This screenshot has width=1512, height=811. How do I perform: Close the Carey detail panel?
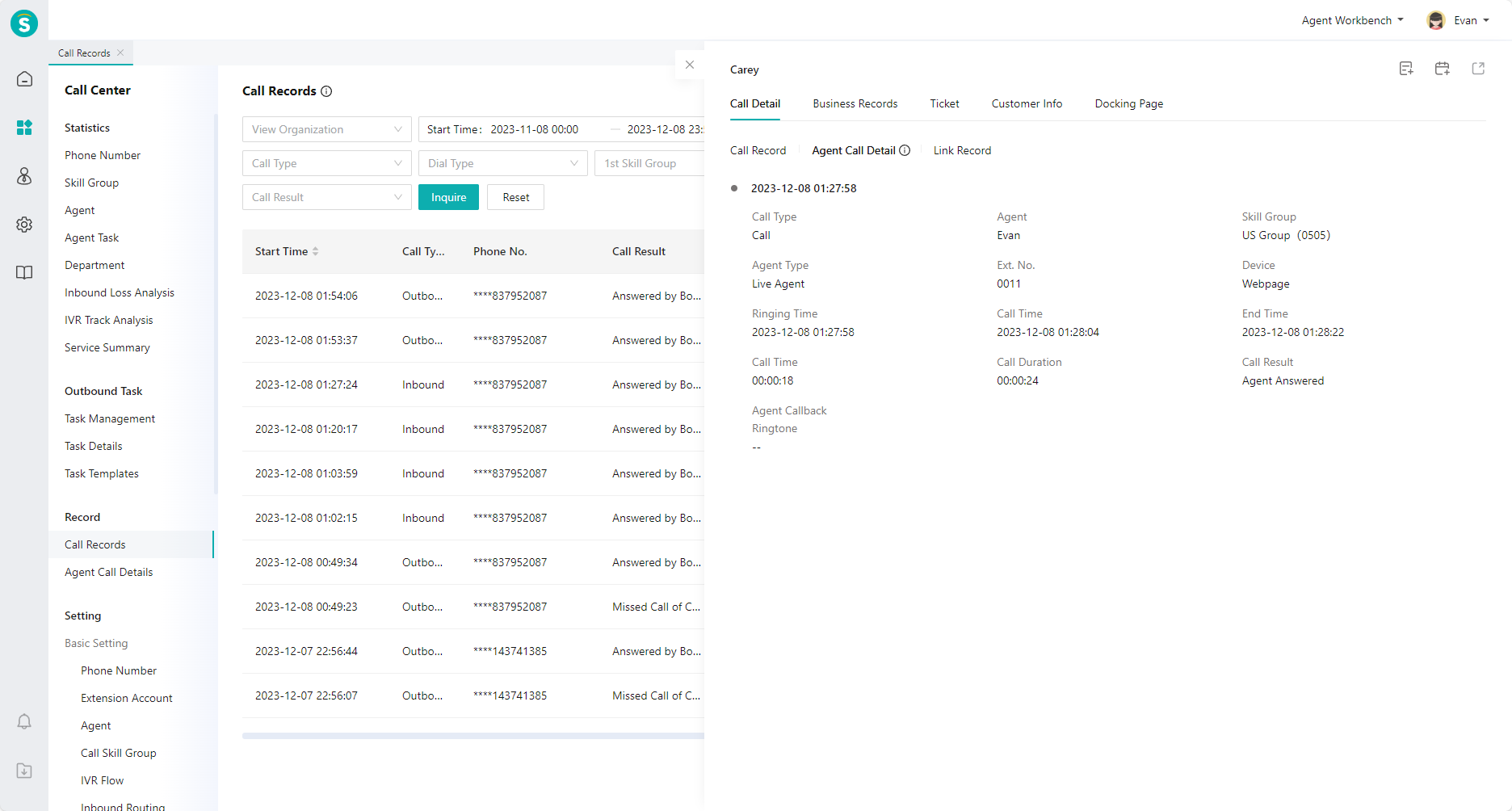coord(690,65)
